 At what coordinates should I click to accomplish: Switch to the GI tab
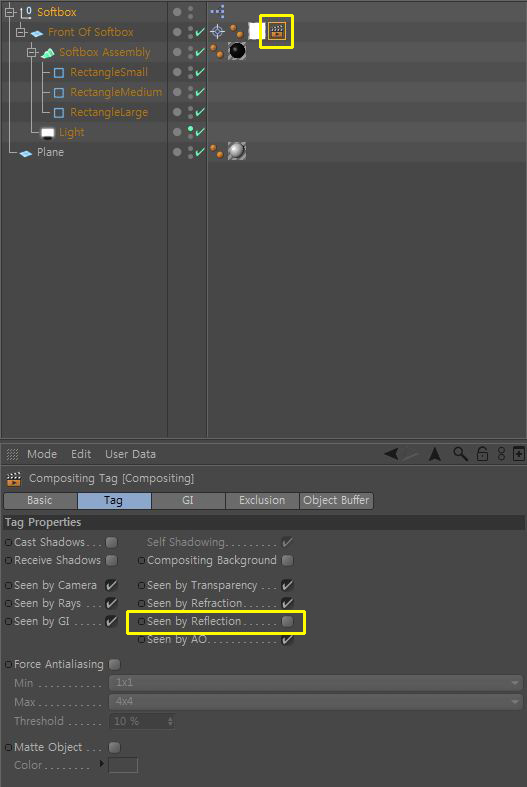[x=188, y=500]
